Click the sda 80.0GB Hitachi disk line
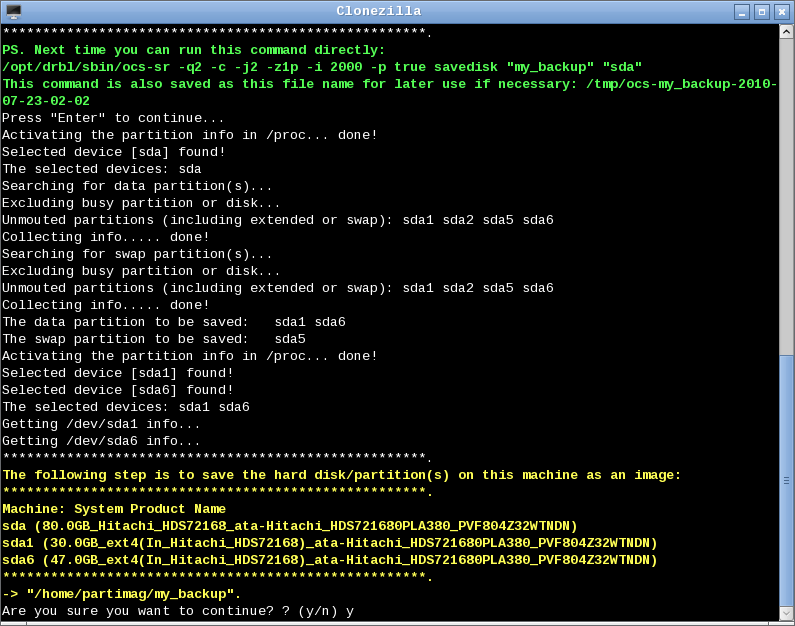This screenshot has height=626, width=795. point(290,526)
